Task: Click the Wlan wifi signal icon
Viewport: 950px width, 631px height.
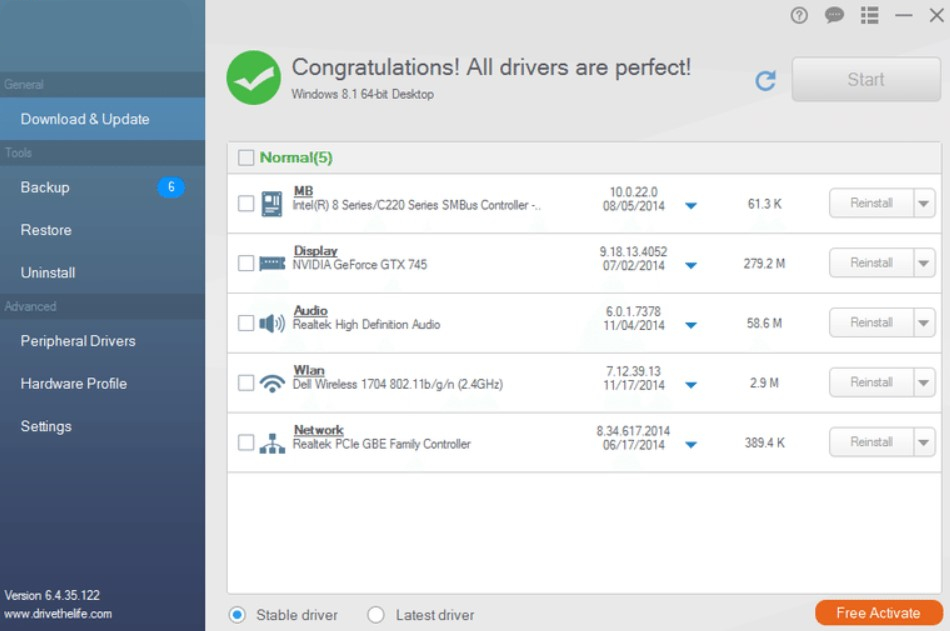Action: (x=272, y=383)
